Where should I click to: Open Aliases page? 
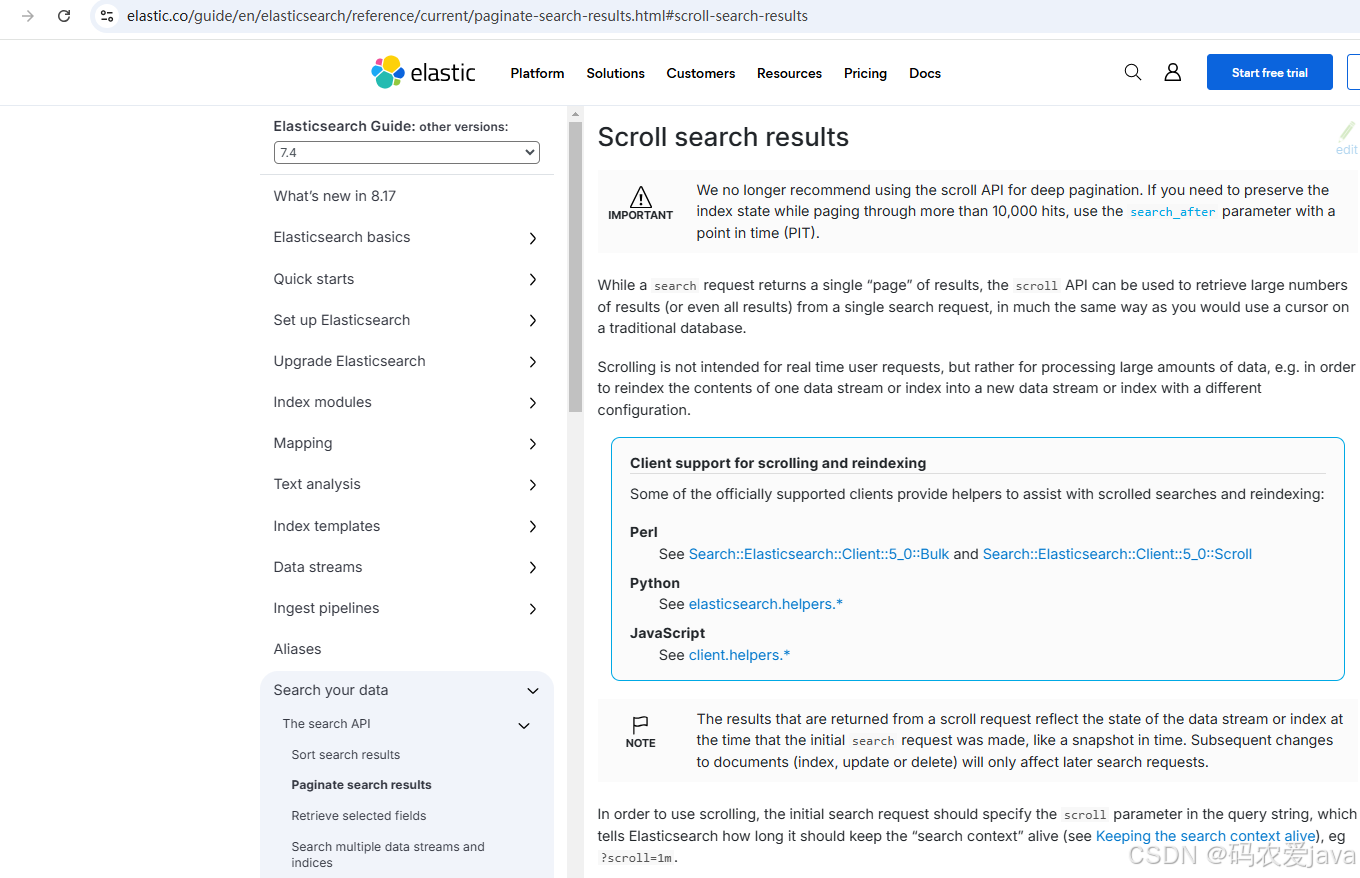pyautogui.click(x=298, y=649)
